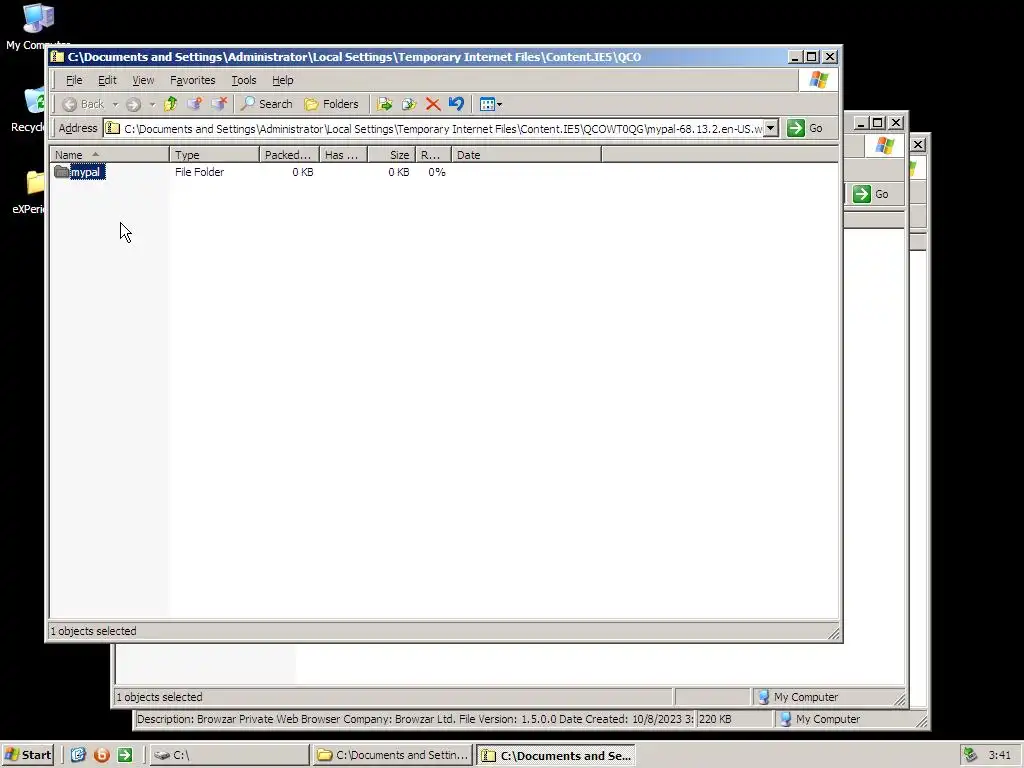Click the Recycle Bin desktop icon
The height and width of the screenshot is (768, 1024).
pyautogui.click(x=34, y=101)
